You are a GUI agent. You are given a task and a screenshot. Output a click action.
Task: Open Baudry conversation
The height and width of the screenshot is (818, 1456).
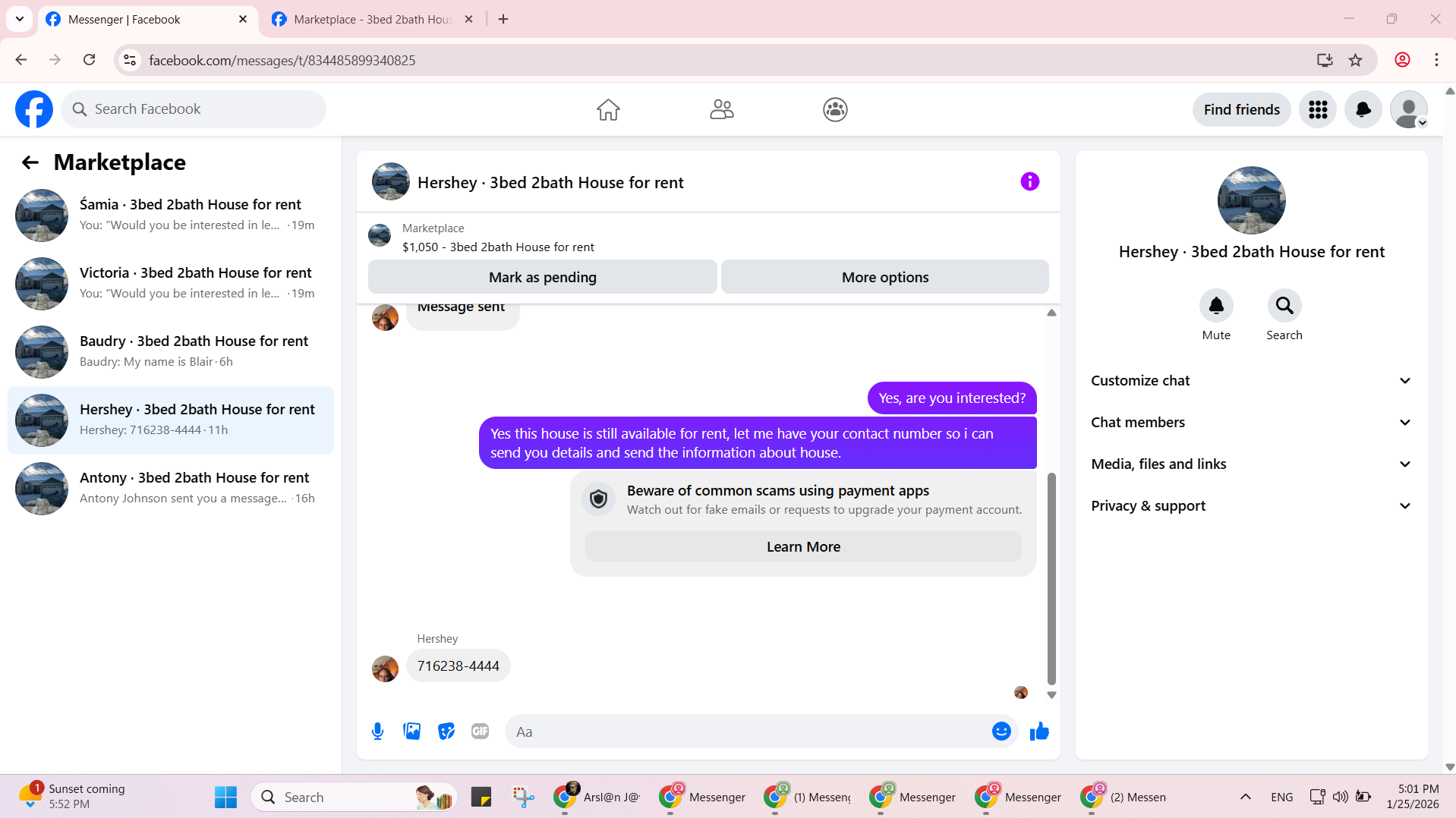(171, 352)
